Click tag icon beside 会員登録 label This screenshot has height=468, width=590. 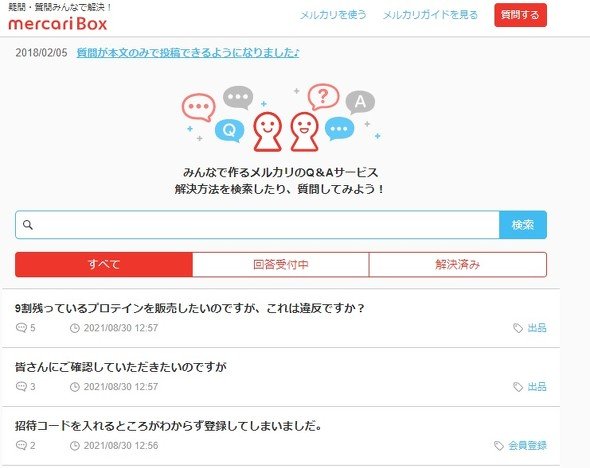499,446
